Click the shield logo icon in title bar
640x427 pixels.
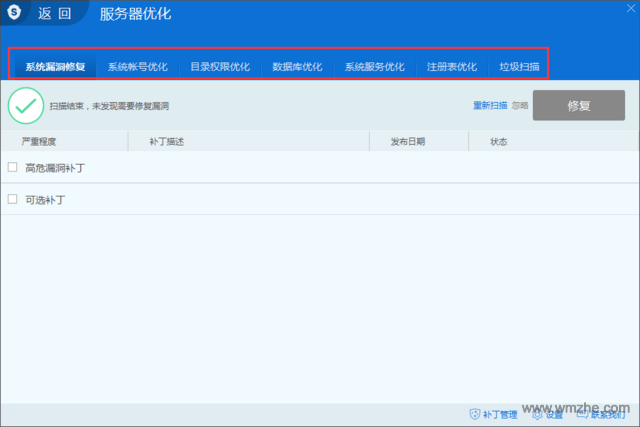coord(14,12)
